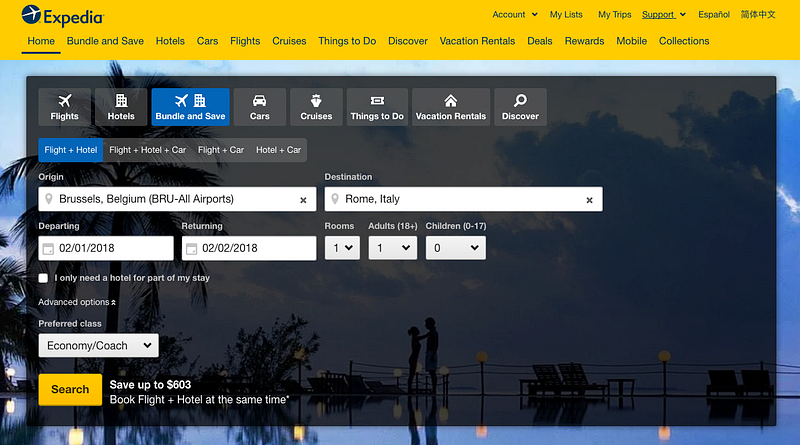
Task: Clear the Origin field with the x
Action: (303, 200)
